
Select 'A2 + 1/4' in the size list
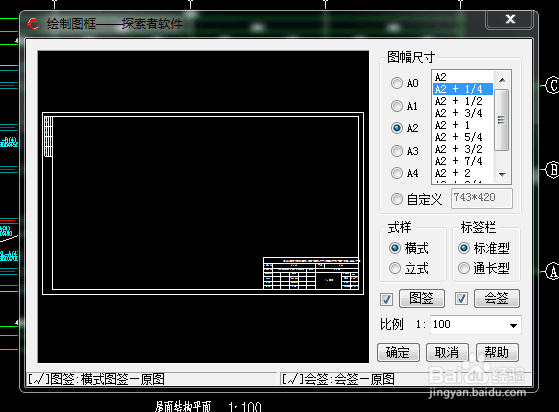click(x=463, y=89)
